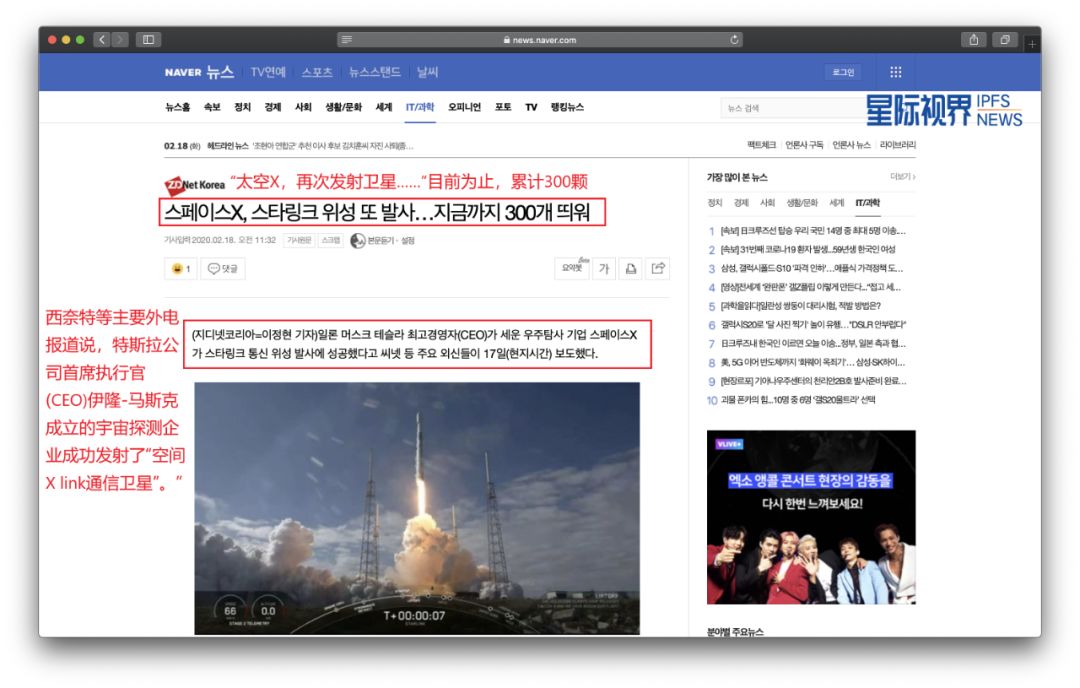The width and height of the screenshot is (1080, 688).
Task: Click the VLIVE concert banner ad
Action: pos(811,517)
